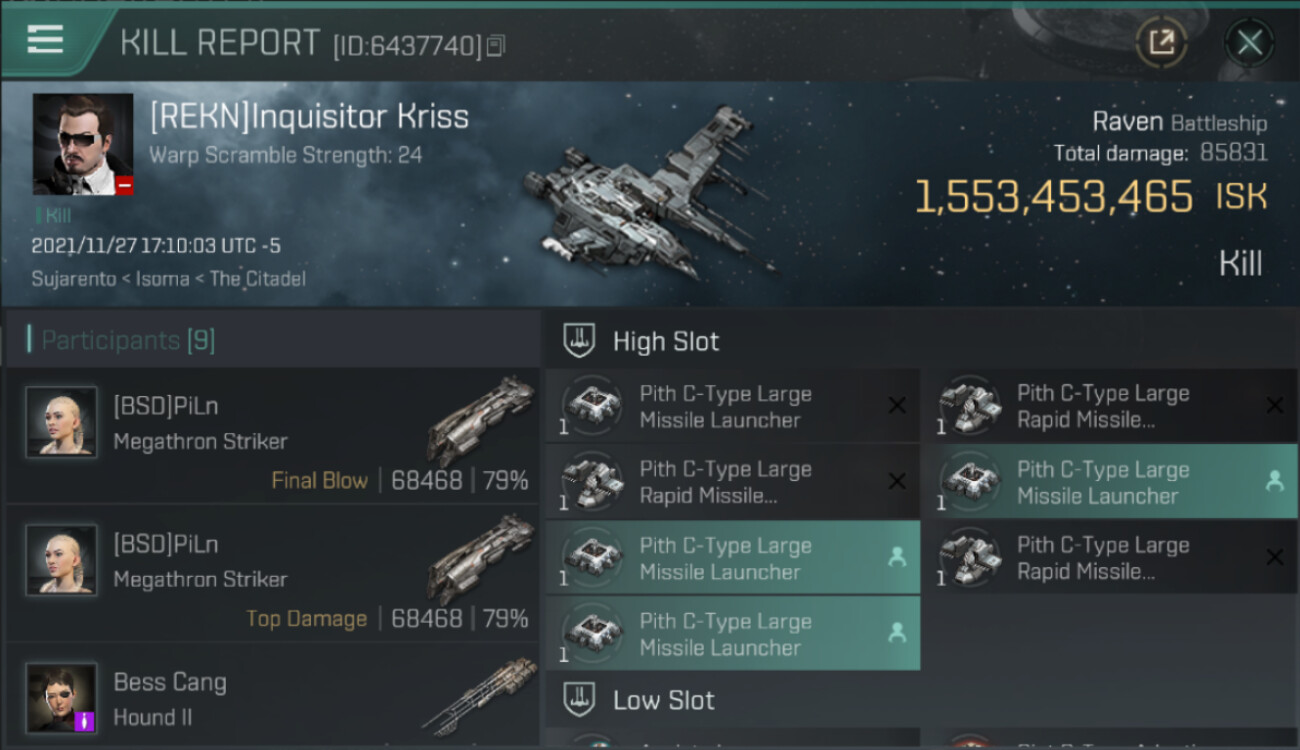Click X on first Large Missile Launcher

(897, 405)
